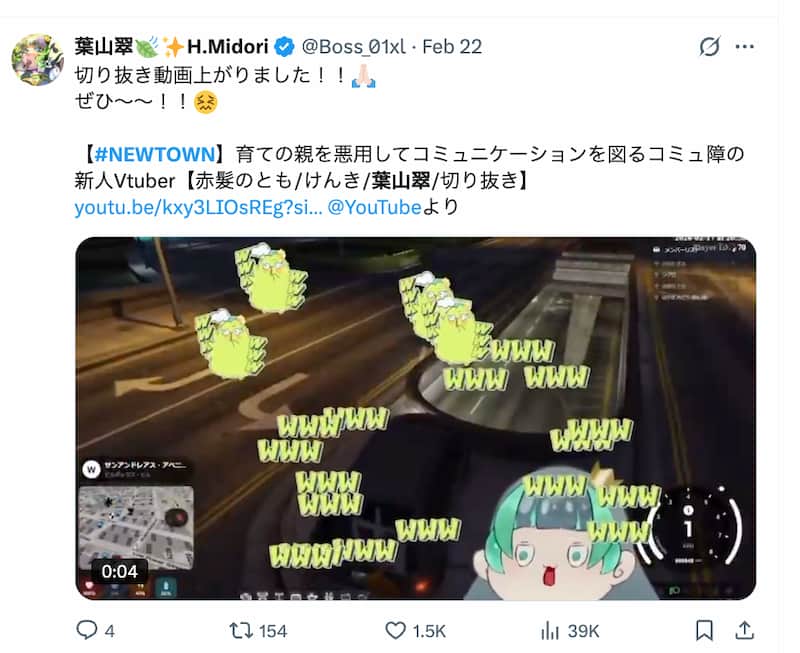View the 154 repost count
Image resolution: width=800 pixels, height=653 pixels.
pyautogui.click(x=273, y=632)
